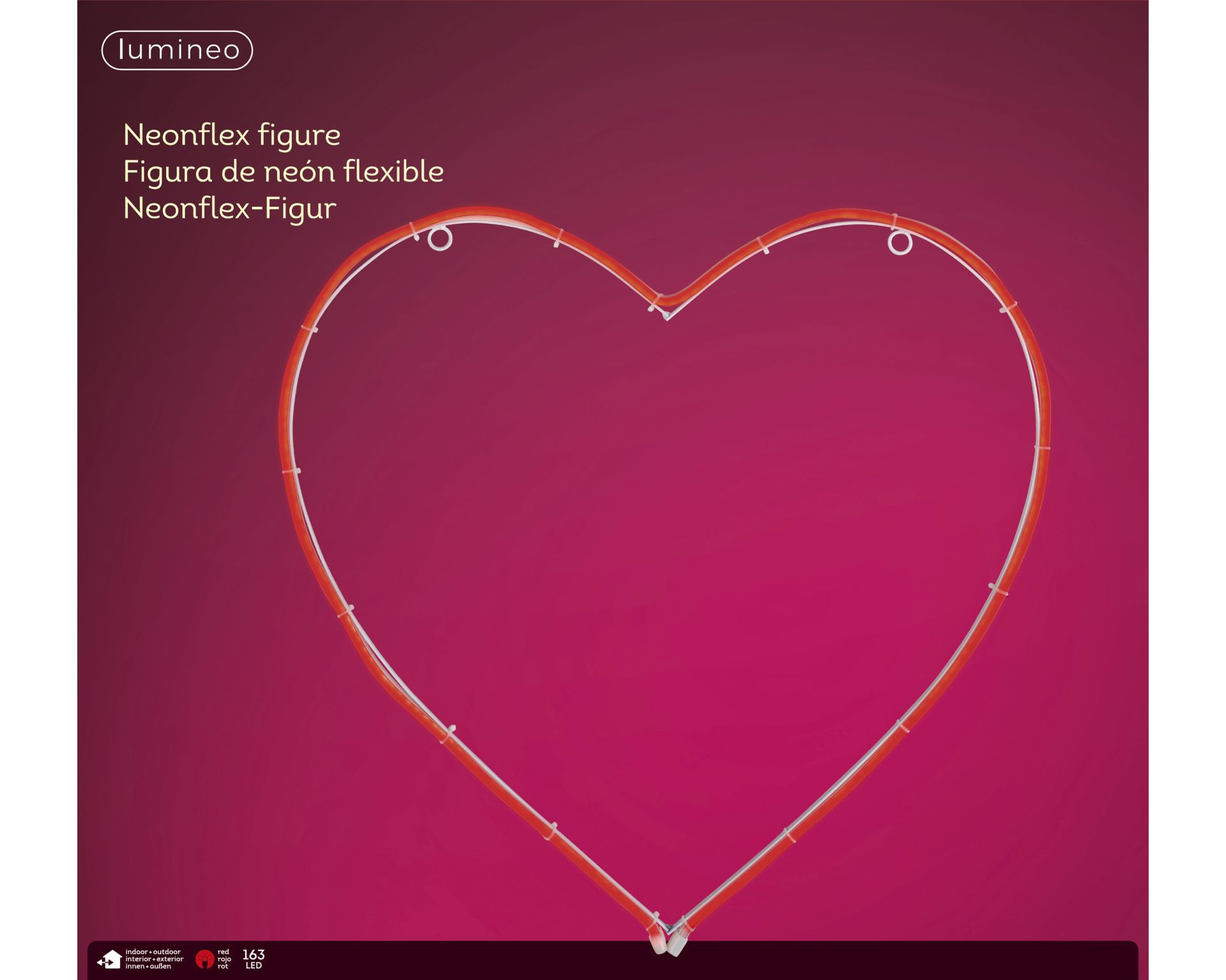1226x980 pixels.
Task: Click the 'interior + exterior' text
Action: tap(154, 959)
